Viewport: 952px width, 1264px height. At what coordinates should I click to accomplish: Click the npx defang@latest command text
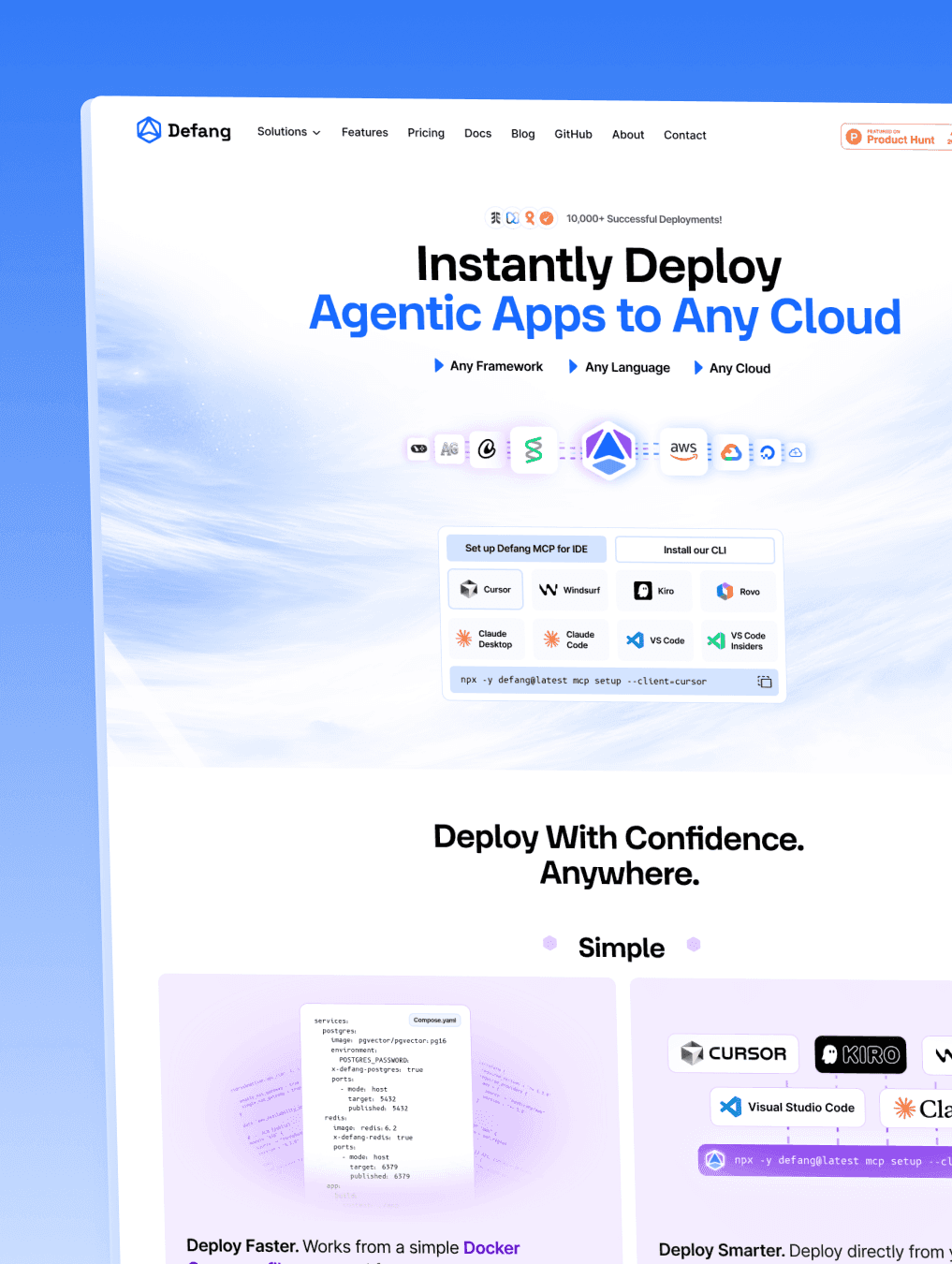pyautogui.click(x=583, y=681)
